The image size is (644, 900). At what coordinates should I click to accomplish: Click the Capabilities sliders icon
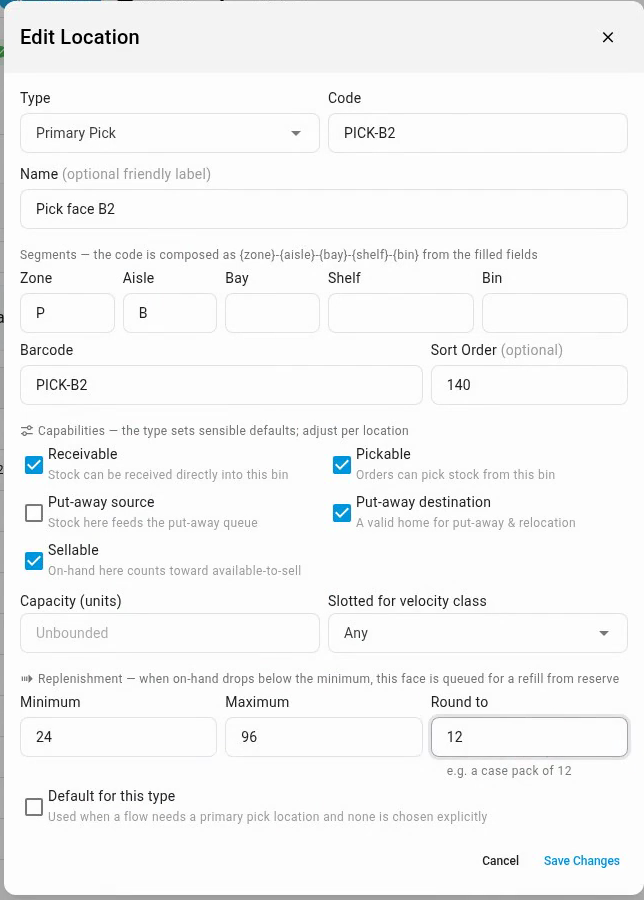tap(27, 430)
